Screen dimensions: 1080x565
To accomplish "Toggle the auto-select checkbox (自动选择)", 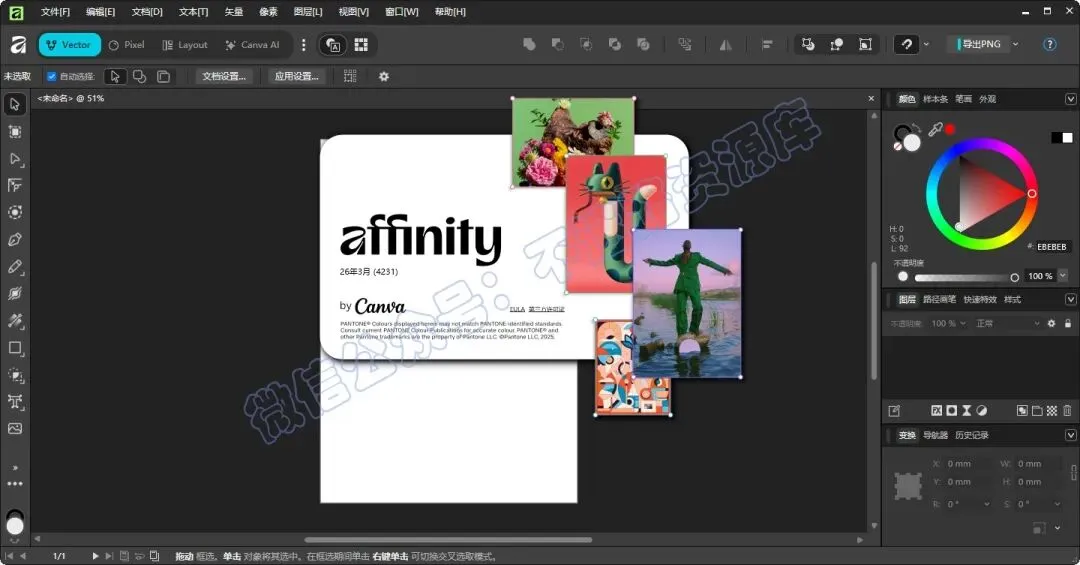I will pos(52,76).
